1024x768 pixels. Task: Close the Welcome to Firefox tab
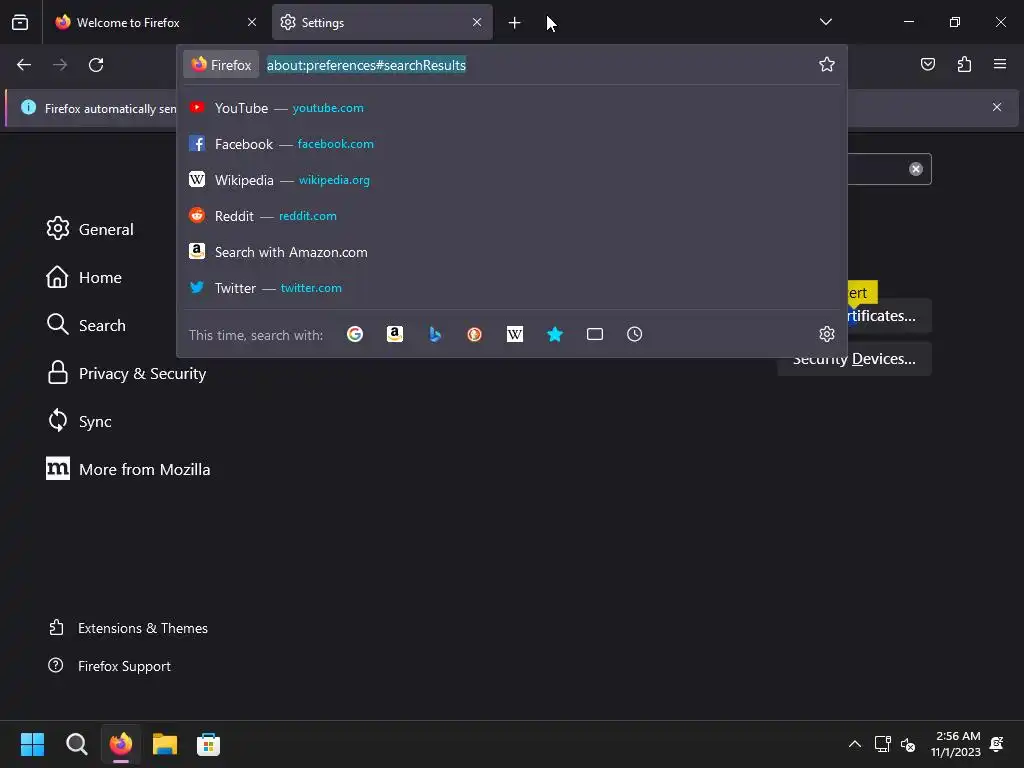pyautogui.click(x=252, y=22)
